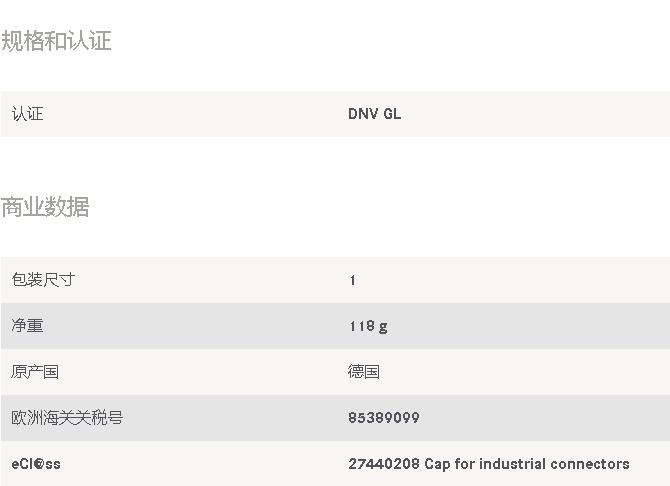The image size is (670, 486).
Task: Click the gray 净重 table row
Action: pos(335,326)
